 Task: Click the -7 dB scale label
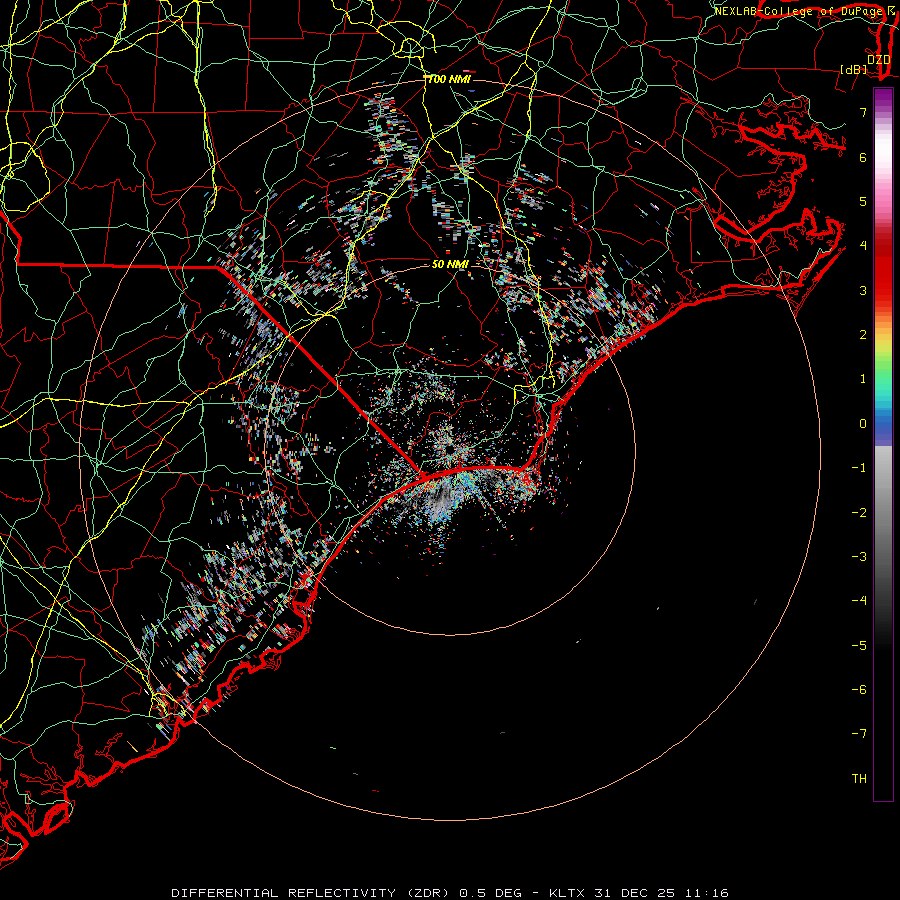coord(859,734)
